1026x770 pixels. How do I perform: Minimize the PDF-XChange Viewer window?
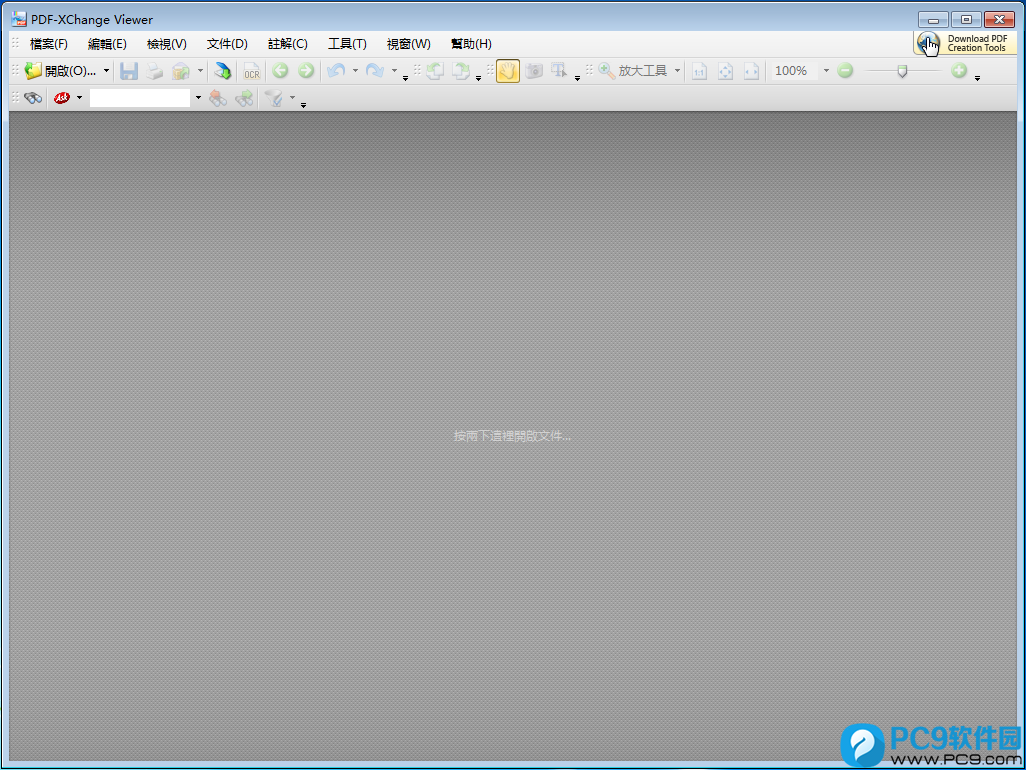coord(933,20)
